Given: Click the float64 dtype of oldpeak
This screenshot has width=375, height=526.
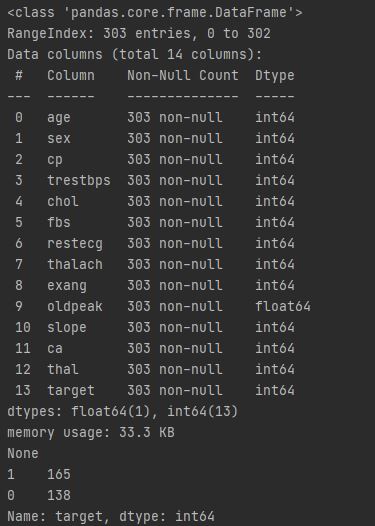Looking at the screenshot, I should click(283, 306).
